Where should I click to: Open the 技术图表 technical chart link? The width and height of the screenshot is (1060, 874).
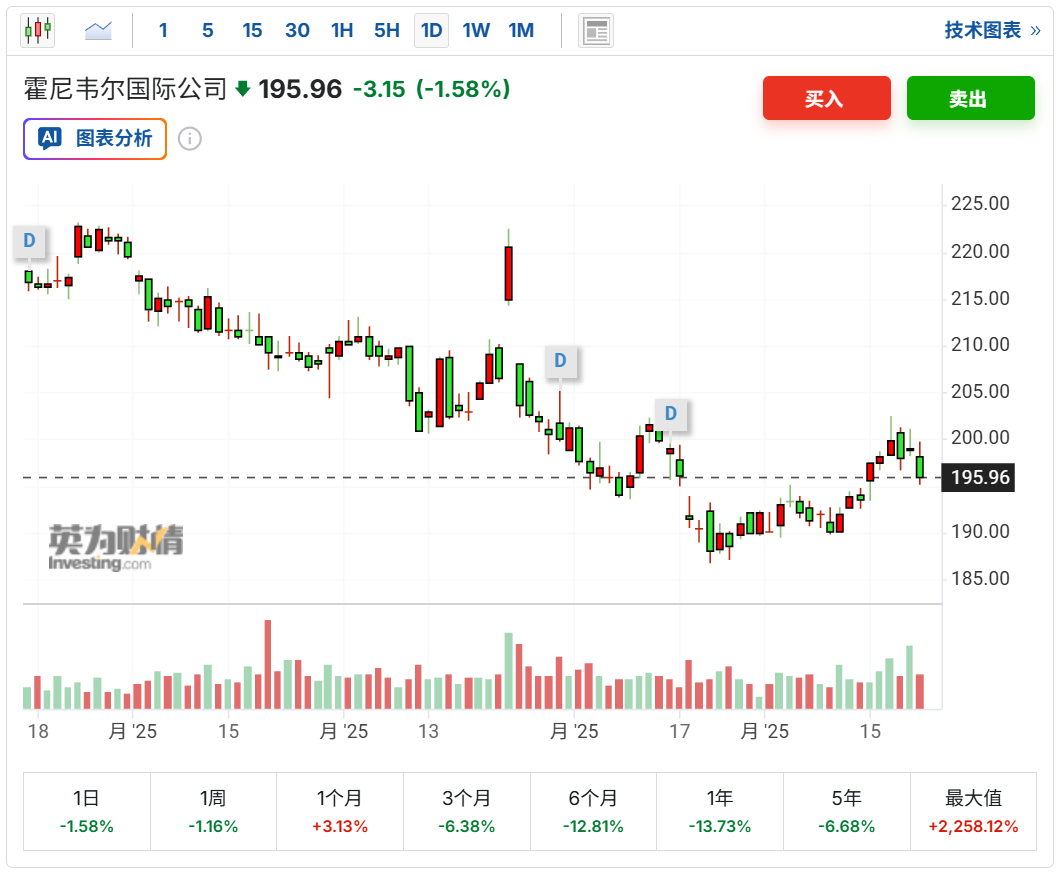click(x=991, y=30)
